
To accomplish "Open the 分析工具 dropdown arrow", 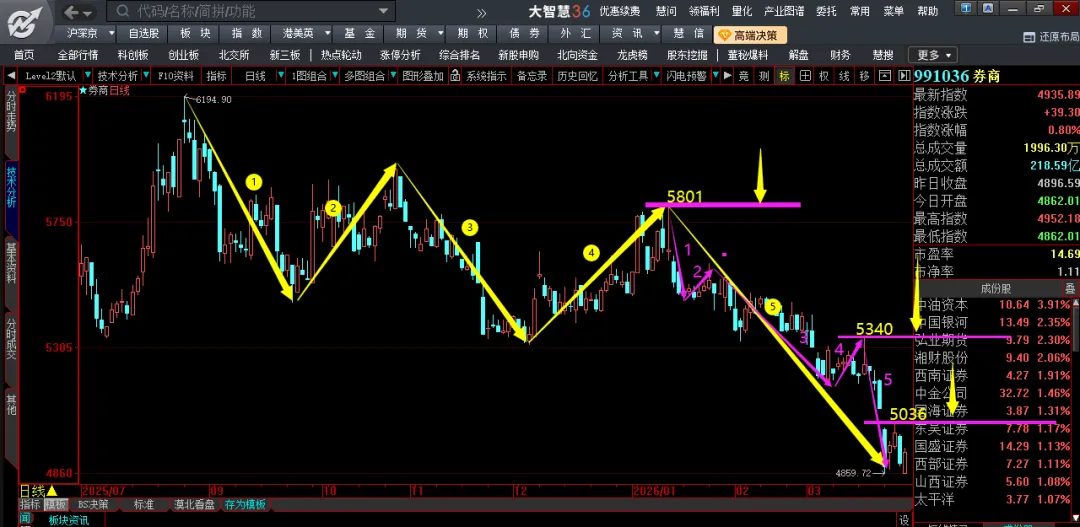I will [x=654, y=76].
